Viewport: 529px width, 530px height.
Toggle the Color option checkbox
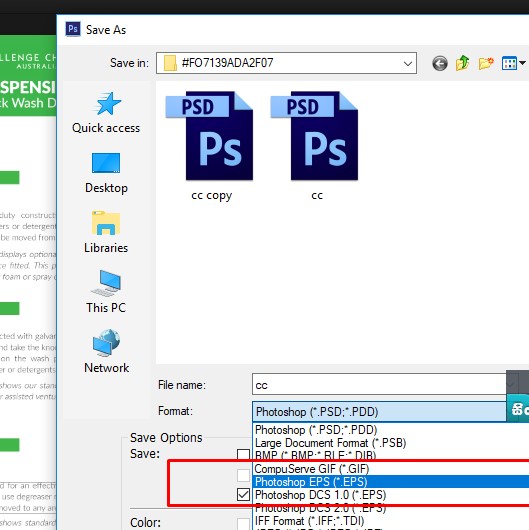243,524
